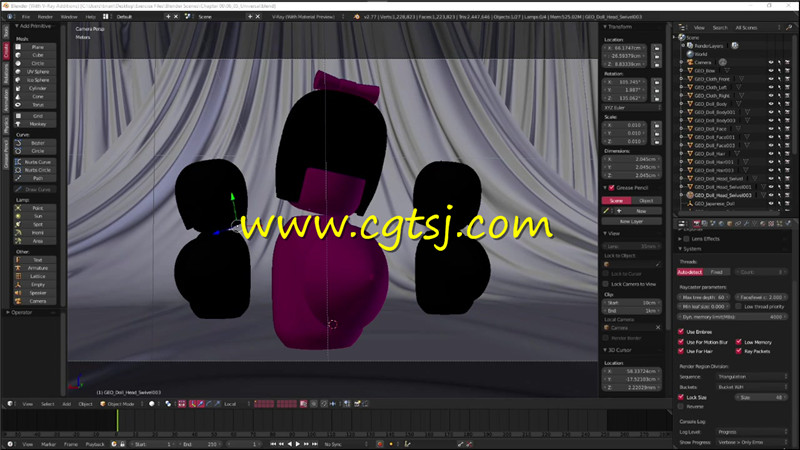Collapse the System panel
The width and height of the screenshot is (800, 450).
(680, 249)
